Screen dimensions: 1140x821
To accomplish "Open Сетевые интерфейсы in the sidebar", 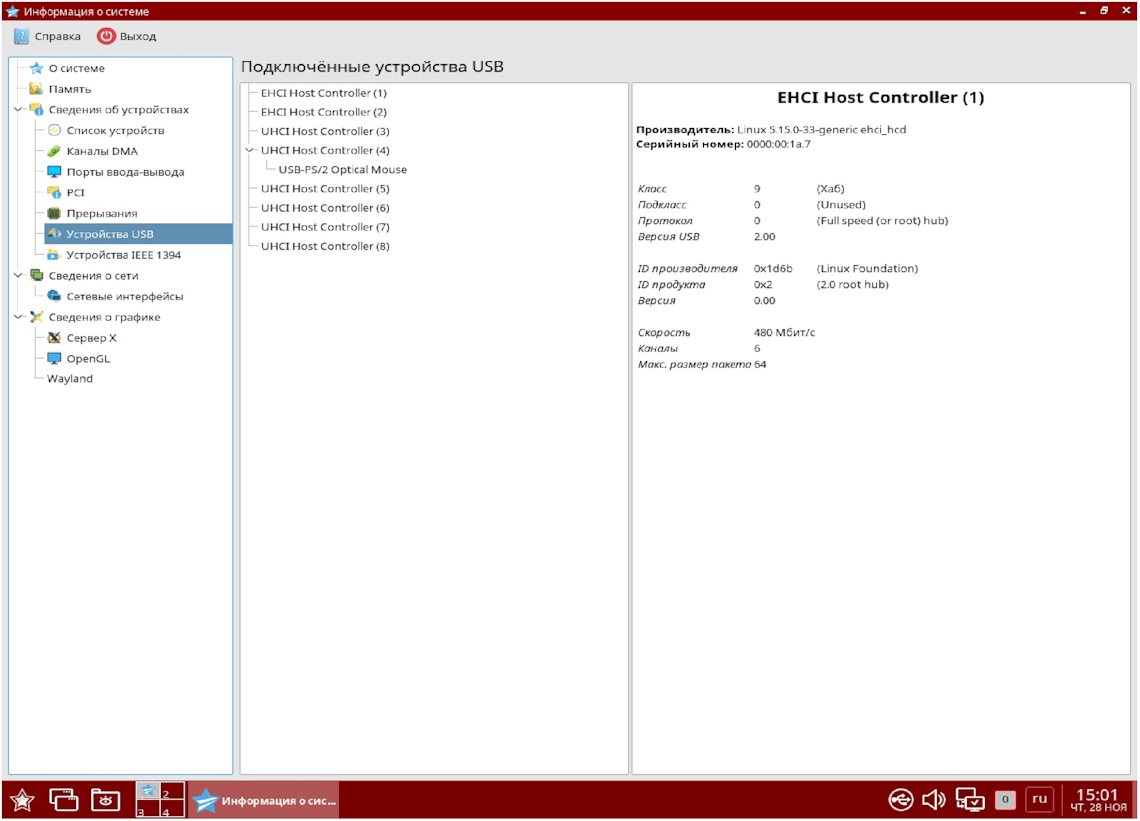I will (x=125, y=296).
